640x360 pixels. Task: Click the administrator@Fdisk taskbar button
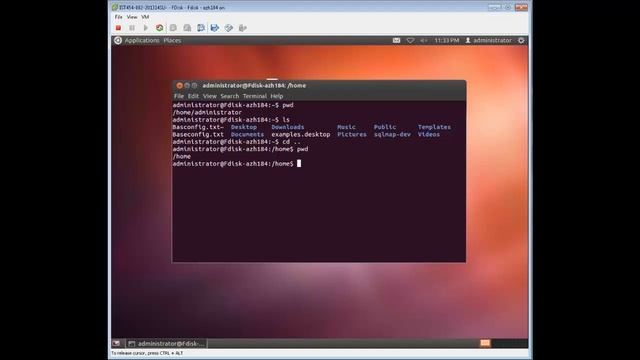[x=166, y=344]
